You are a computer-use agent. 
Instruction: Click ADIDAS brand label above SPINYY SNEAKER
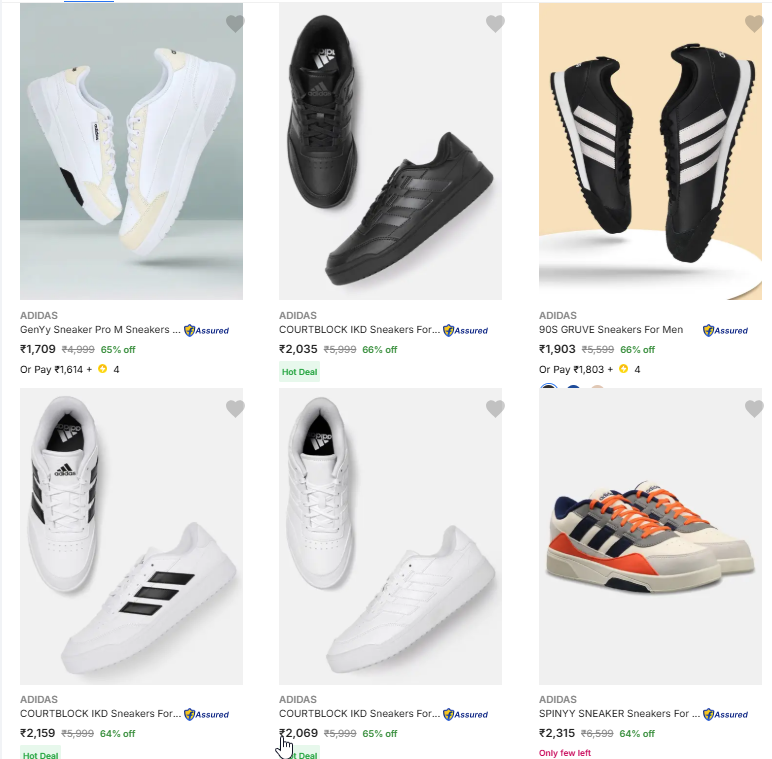coord(557,699)
